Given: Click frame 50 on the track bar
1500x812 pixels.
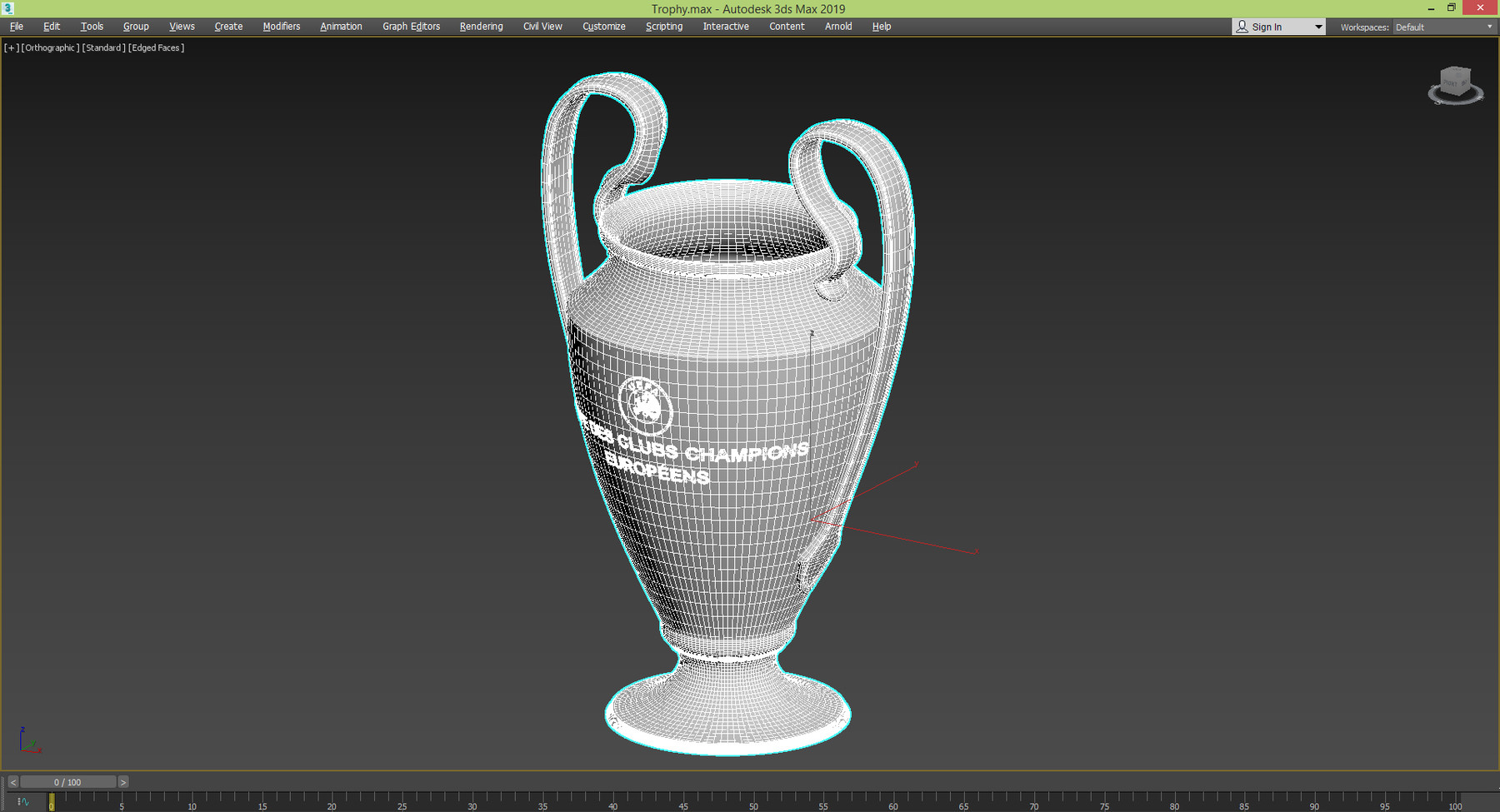Looking at the screenshot, I should click(x=752, y=802).
